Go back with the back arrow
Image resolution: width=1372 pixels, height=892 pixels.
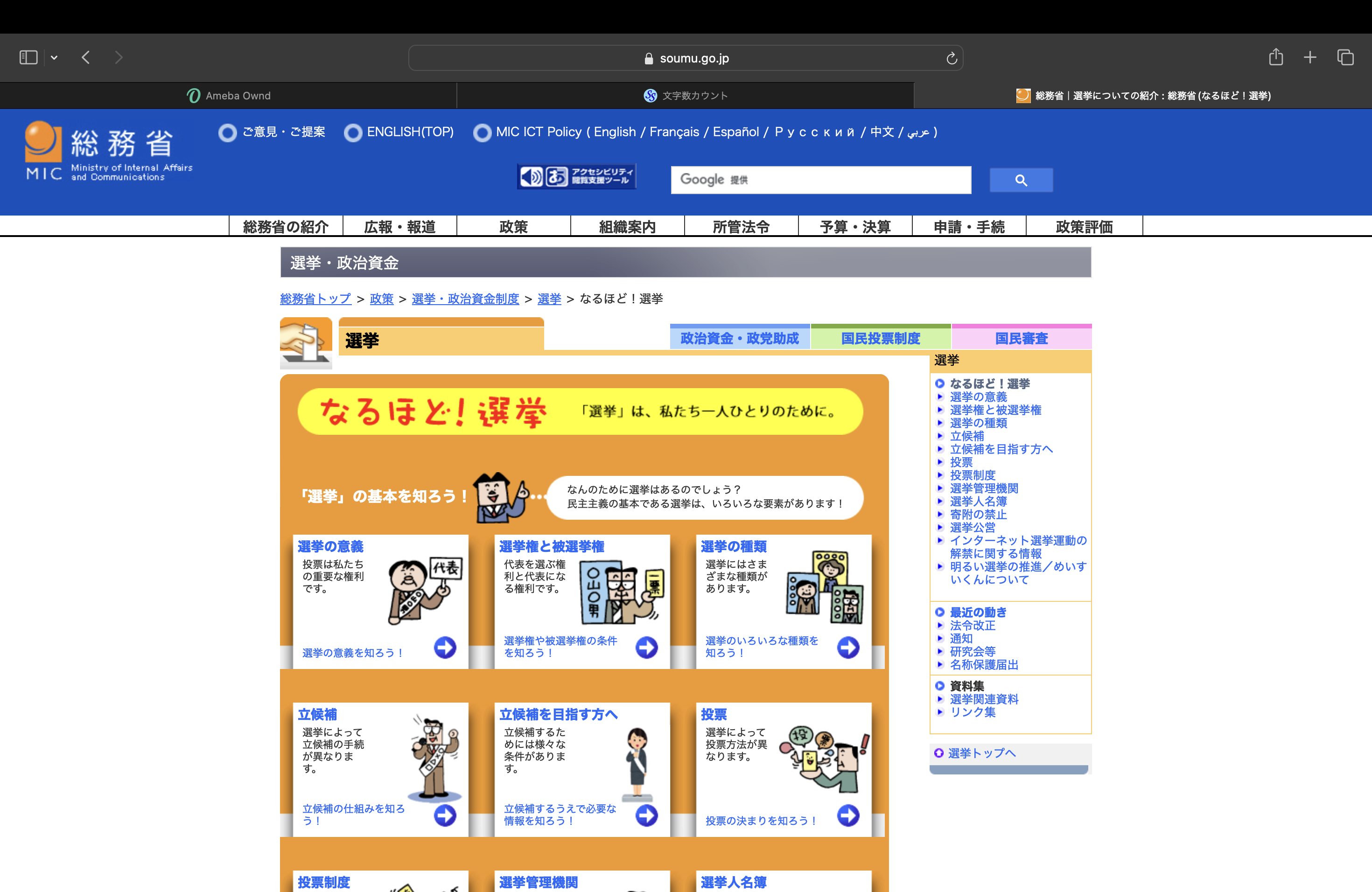click(86, 58)
